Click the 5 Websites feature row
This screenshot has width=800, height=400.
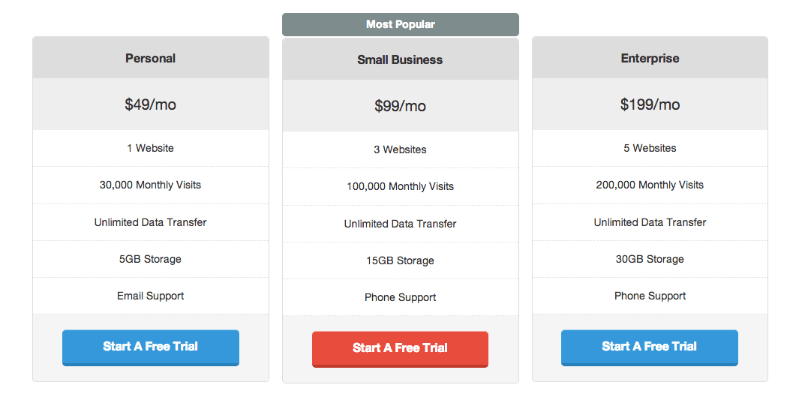(650, 148)
